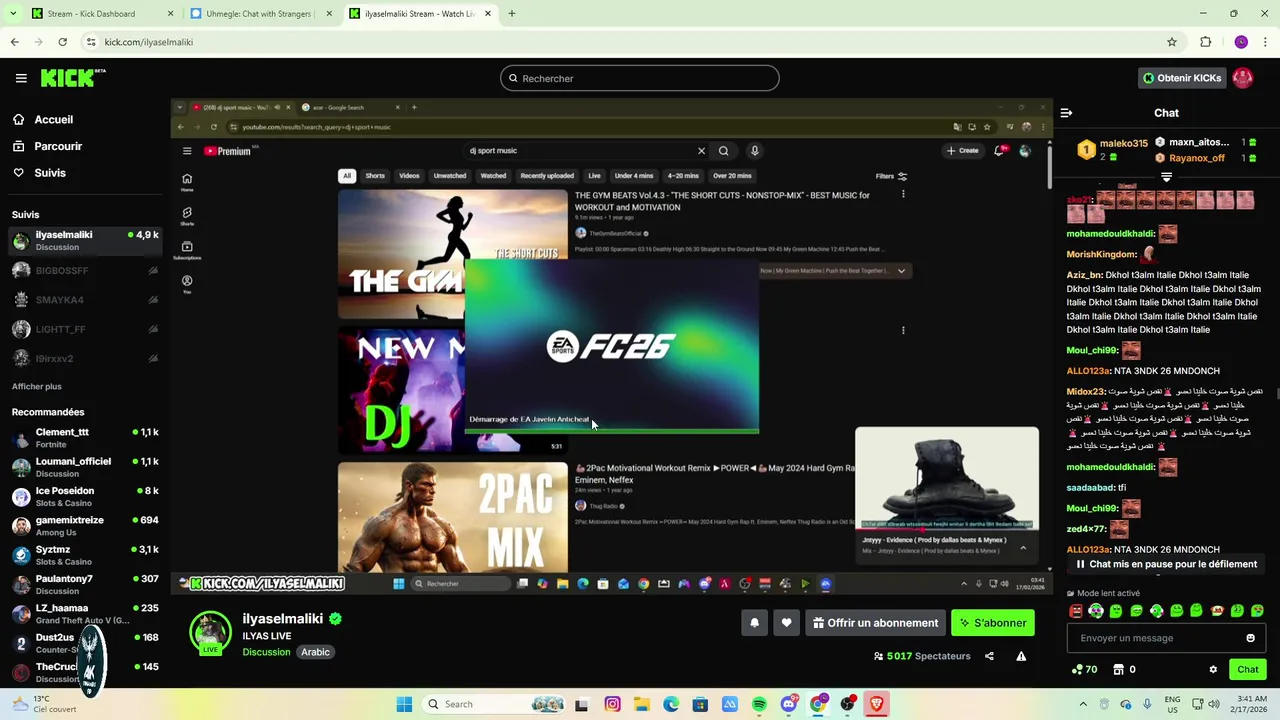Report the stream via warning icon
The image size is (1280, 720).
pos(1021,656)
